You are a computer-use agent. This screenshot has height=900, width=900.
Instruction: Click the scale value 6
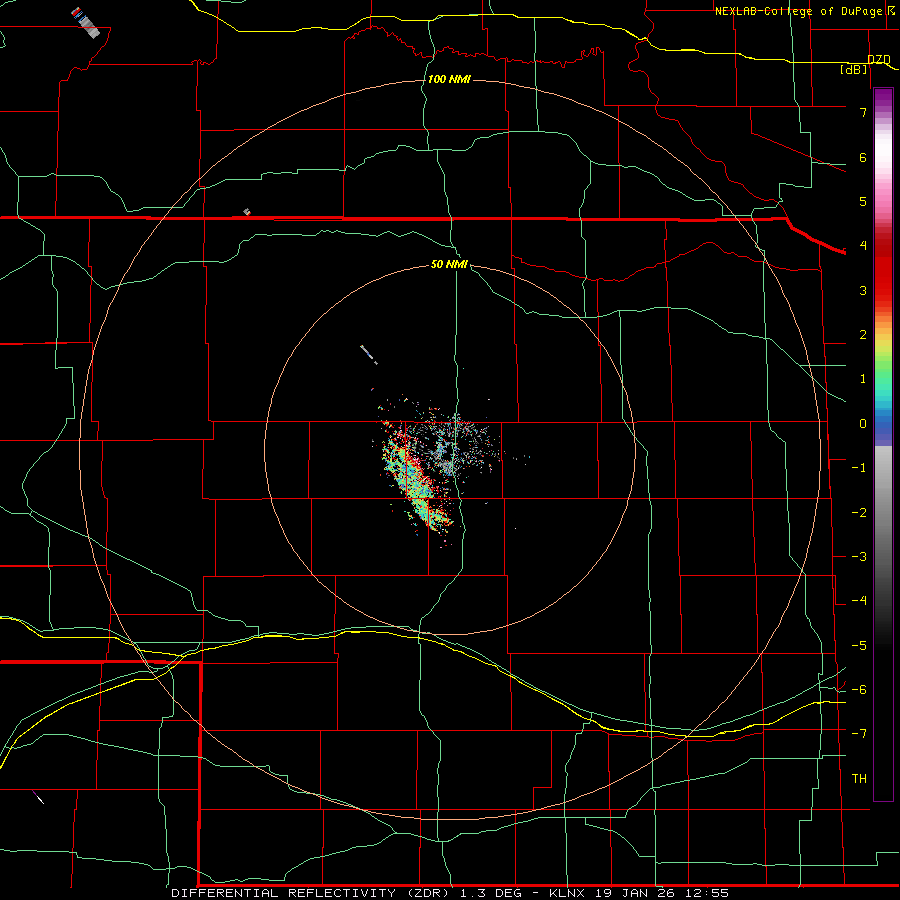click(x=863, y=157)
